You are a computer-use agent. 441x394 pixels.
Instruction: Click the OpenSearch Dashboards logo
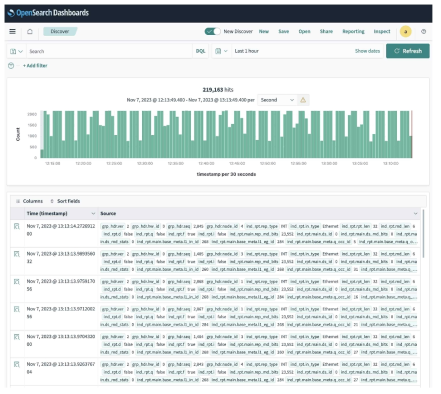click(48, 13)
